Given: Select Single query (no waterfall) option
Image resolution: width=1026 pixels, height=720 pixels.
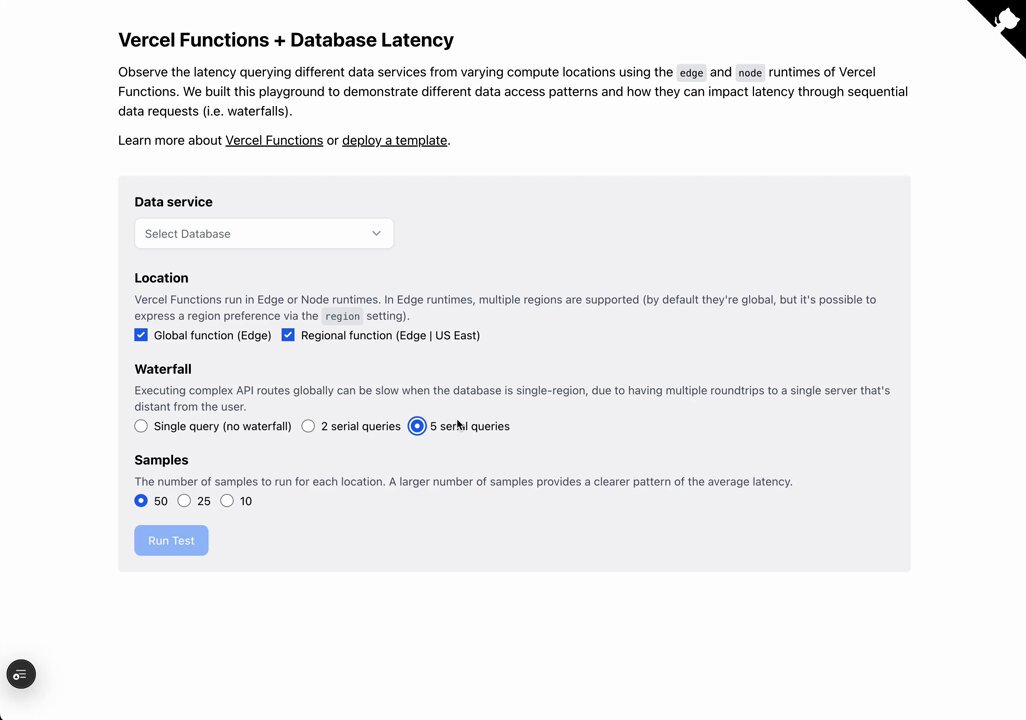Looking at the screenshot, I should (141, 426).
